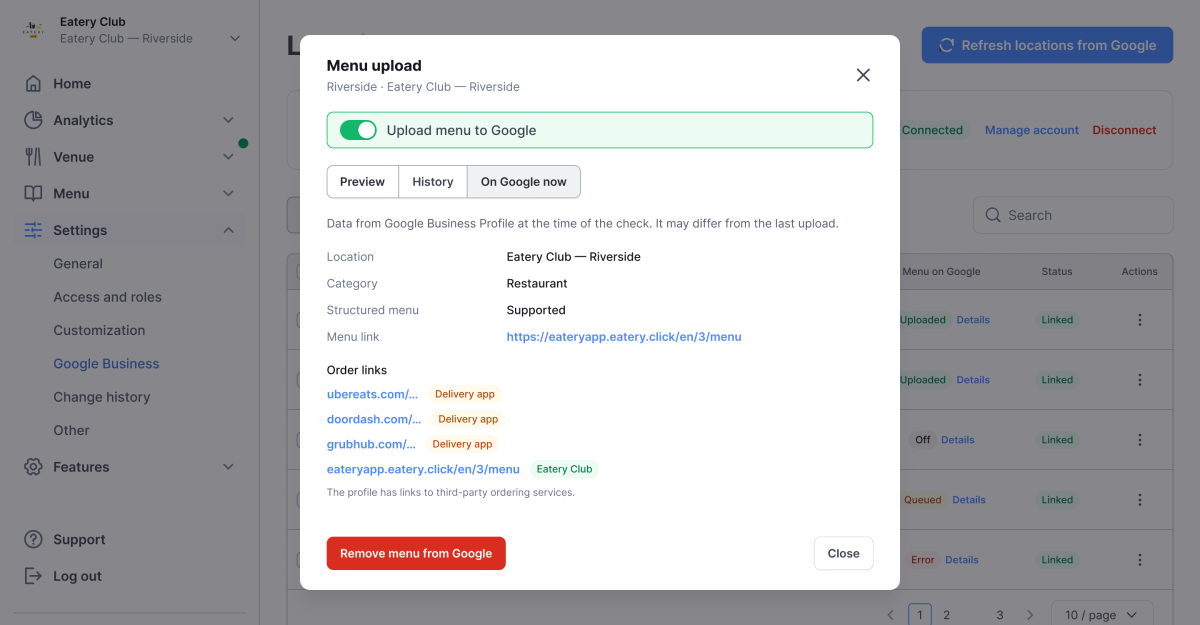Open the doordash.com order link
Screen dimensions: 1200x625
(374, 419)
